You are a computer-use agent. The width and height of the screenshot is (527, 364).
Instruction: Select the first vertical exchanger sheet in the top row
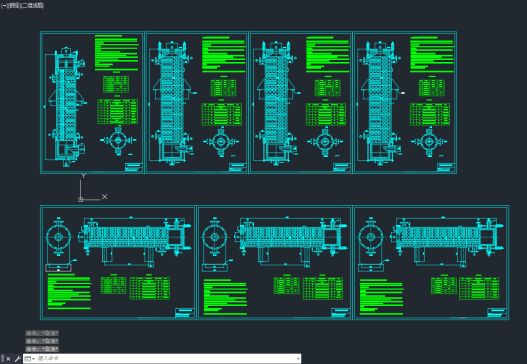tap(92, 103)
